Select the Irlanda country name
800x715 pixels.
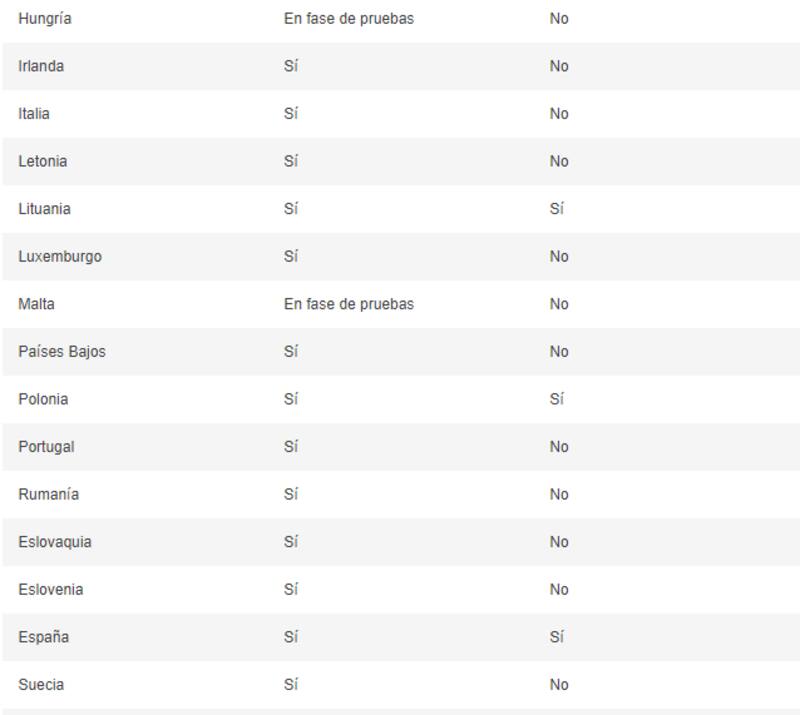pyautogui.click(x=41, y=66)
